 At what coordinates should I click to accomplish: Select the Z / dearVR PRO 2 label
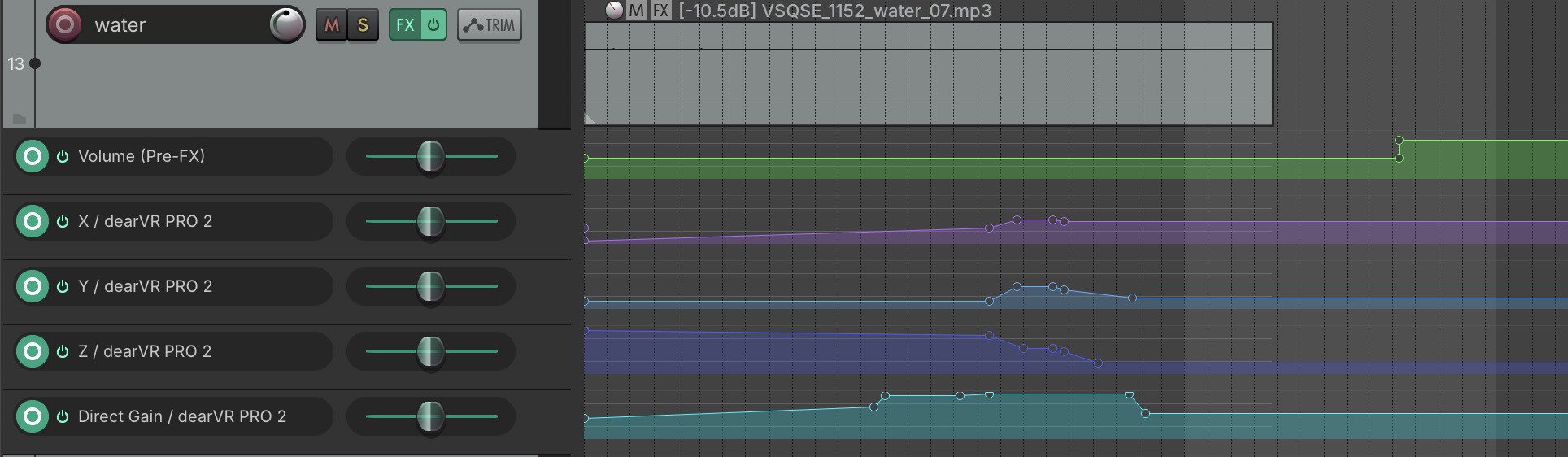click(x=145, y=351)
